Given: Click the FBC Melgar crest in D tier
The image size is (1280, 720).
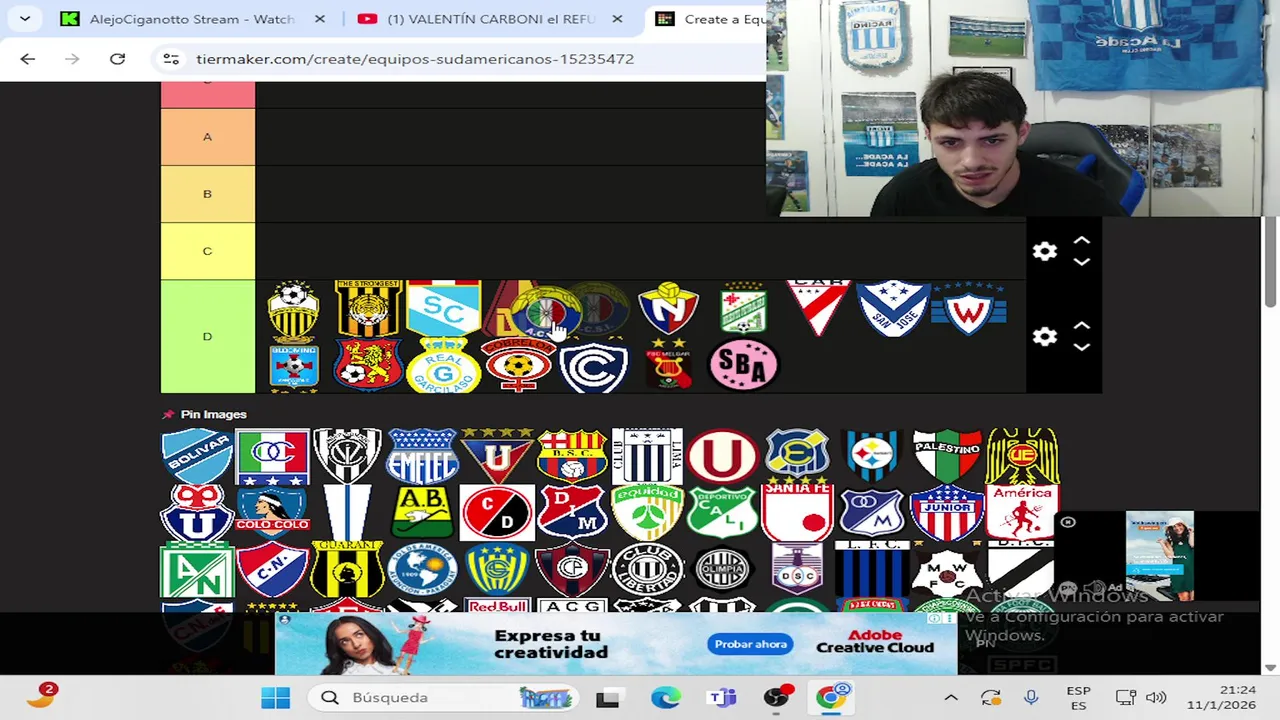Looking at the screenshot, I should [x=668, y=365].
